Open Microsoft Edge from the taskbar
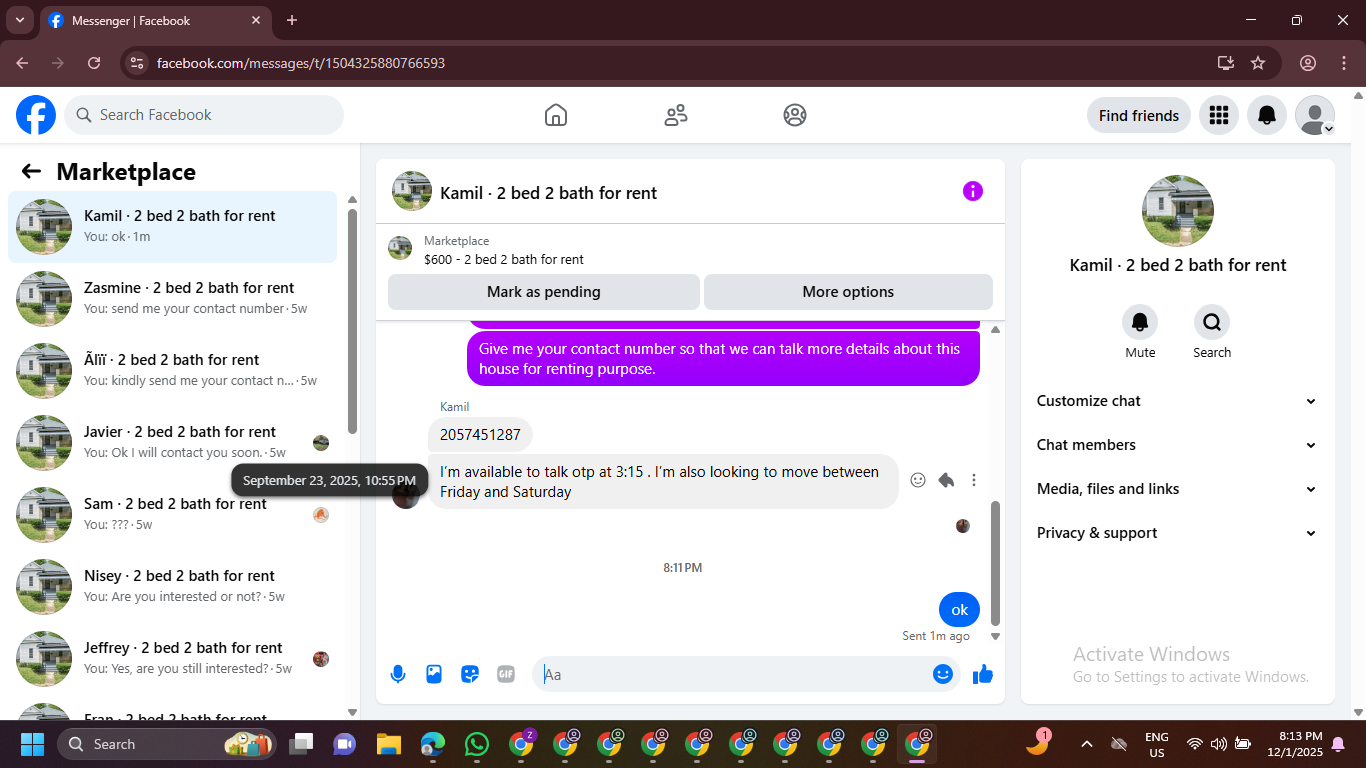 (433, 744)
